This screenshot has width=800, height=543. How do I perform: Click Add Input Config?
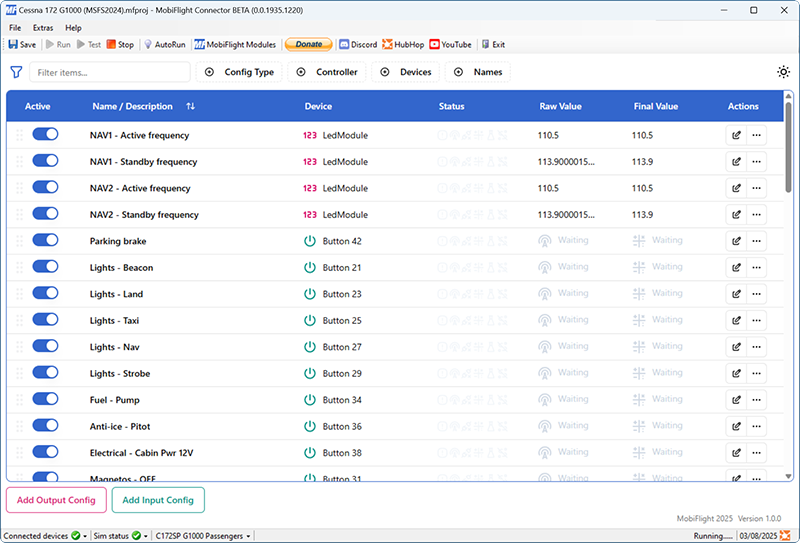pyautogui.click(x=158, y=500)
